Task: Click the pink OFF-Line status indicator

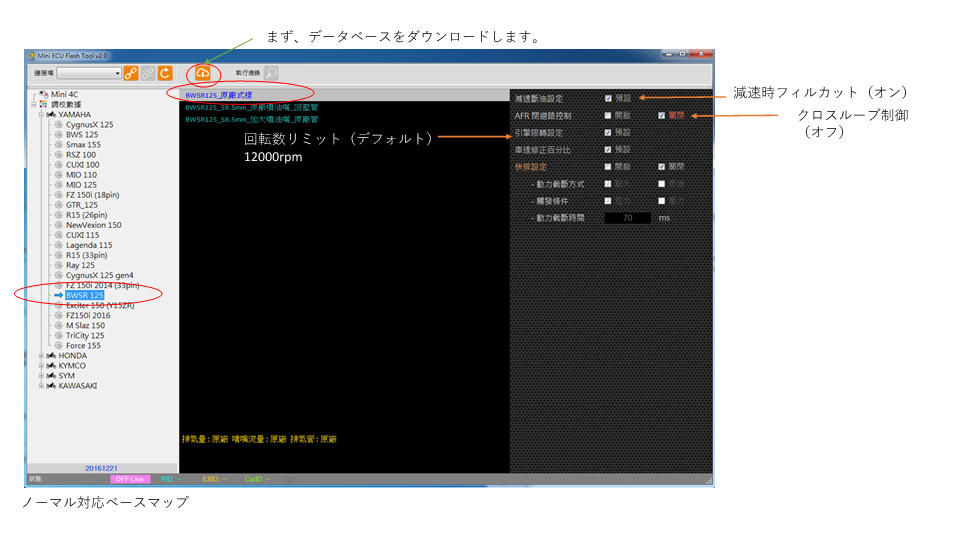Action: pos(130,479)
